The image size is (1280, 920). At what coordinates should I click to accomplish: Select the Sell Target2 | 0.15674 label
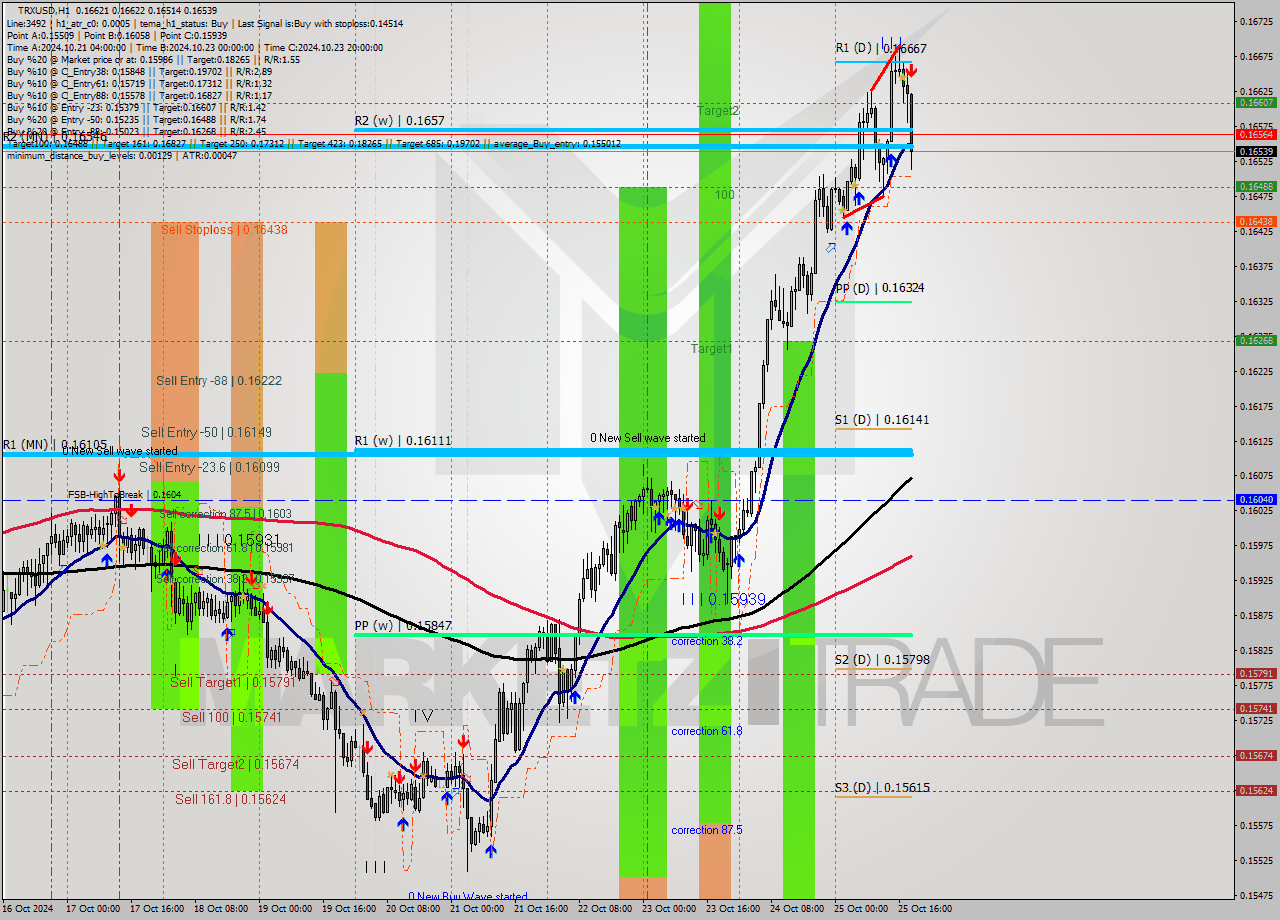pos(235,764)
